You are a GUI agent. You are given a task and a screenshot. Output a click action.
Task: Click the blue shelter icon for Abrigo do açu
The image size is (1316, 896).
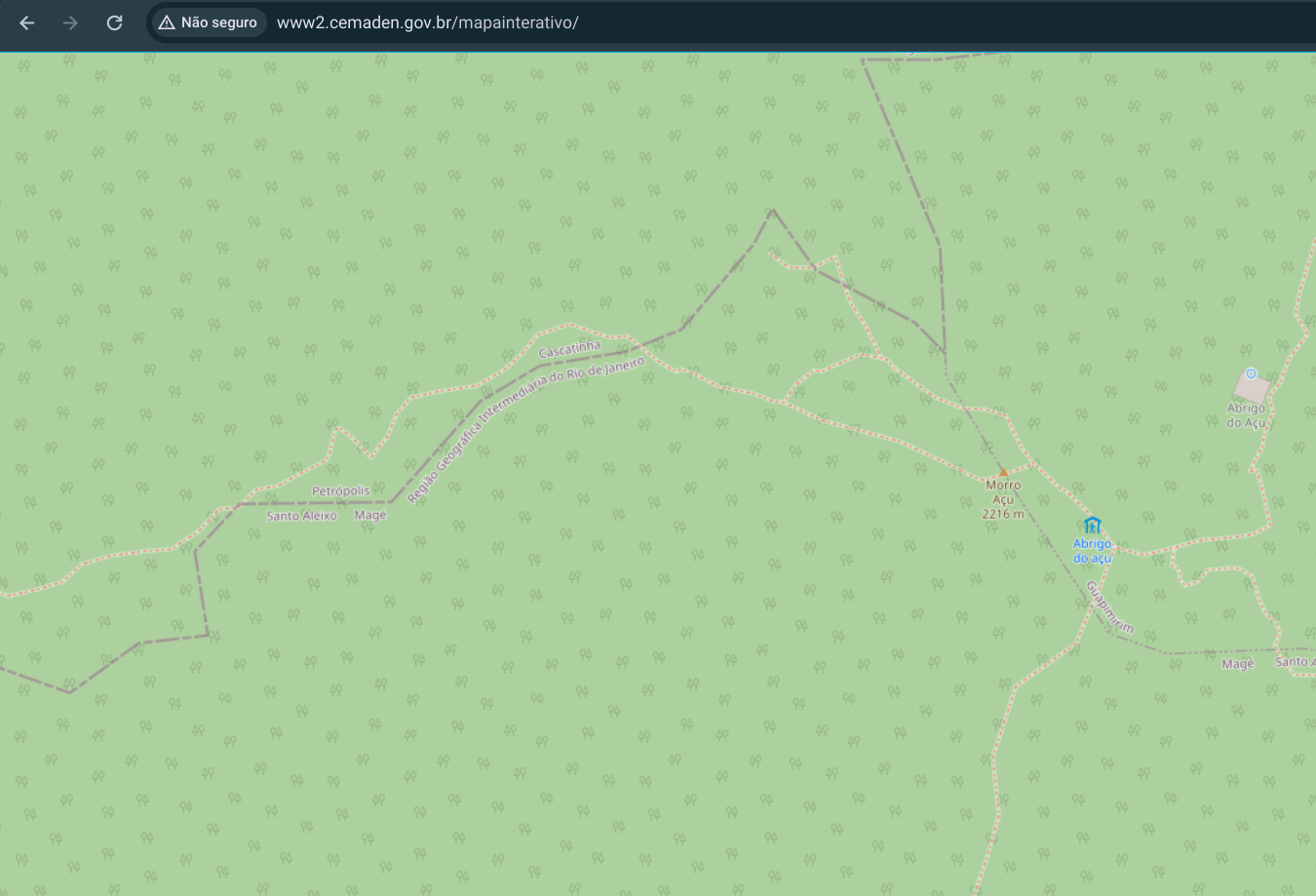click(1092, 526)
